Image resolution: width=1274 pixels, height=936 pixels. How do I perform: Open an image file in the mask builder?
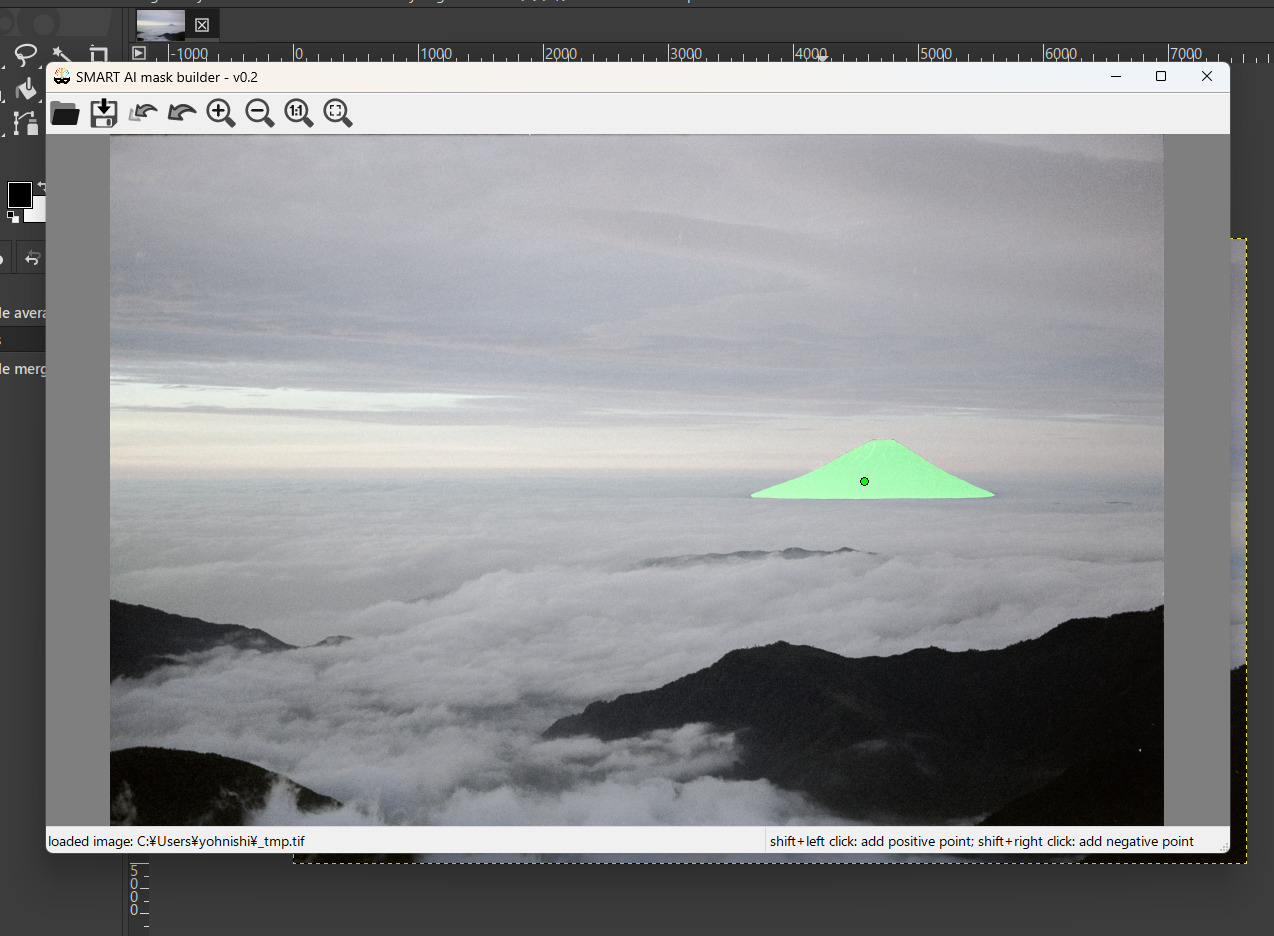tap(64, 113)
